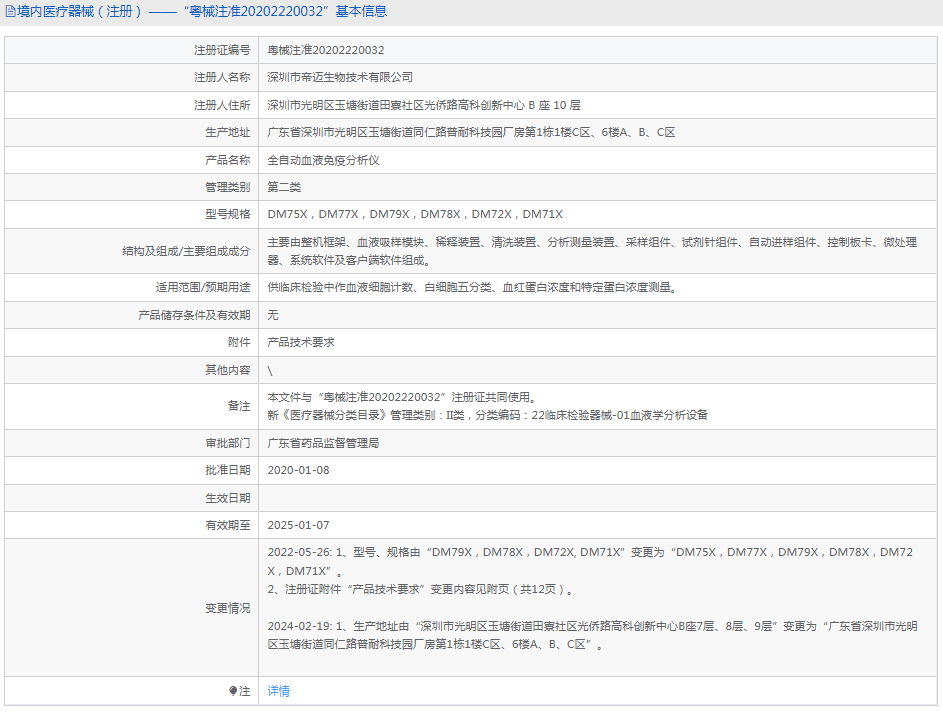Click the 备注 label
Image resolution: width=943 pixels, height=713 pixels.
point(239,406)
